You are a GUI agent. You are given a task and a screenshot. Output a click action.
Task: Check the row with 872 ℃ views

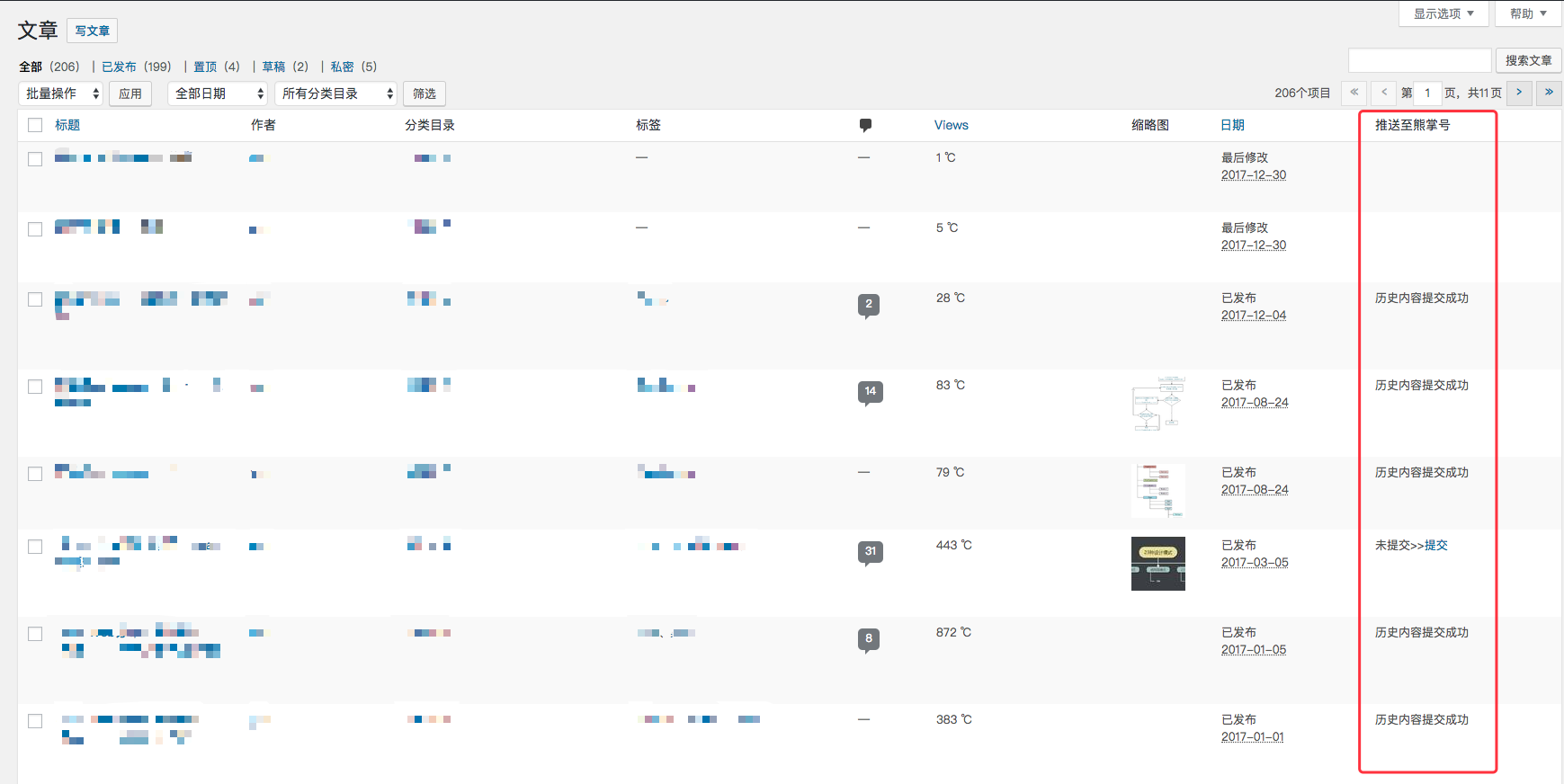pos(35,634)
